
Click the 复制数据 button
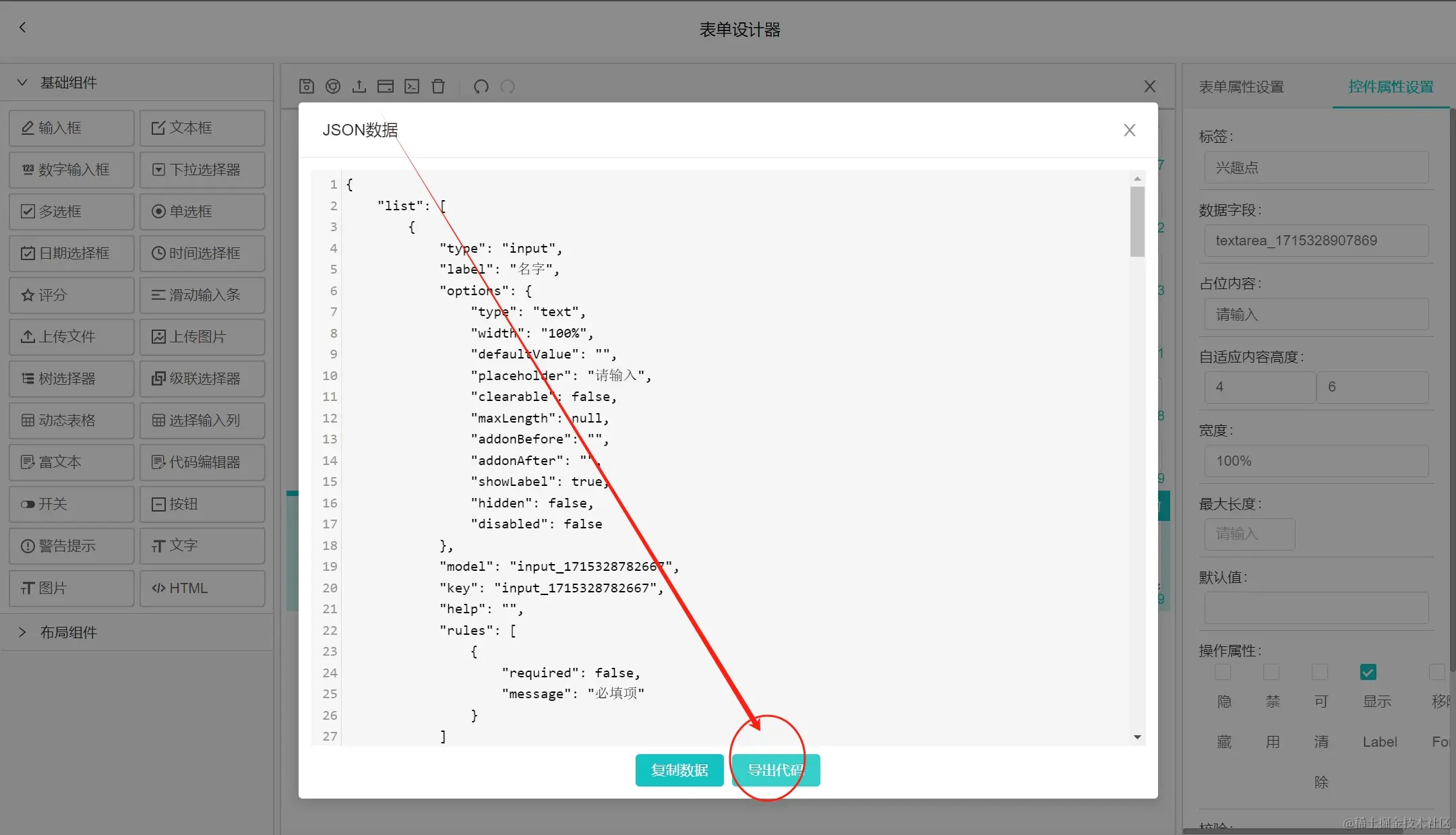[x=679, y=770]
